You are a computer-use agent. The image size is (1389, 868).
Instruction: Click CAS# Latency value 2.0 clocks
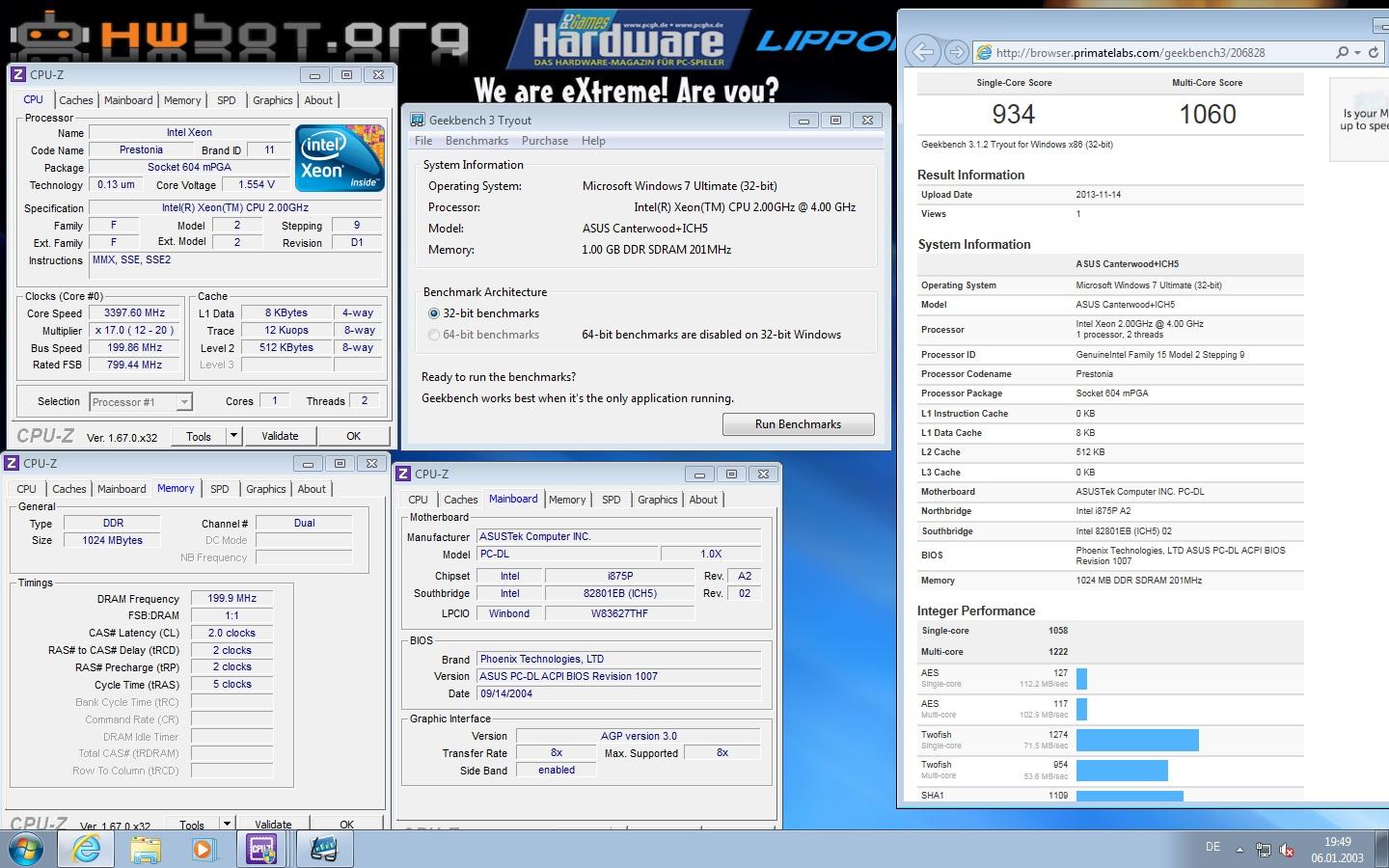pyautogui.click(x=232, y=634)
